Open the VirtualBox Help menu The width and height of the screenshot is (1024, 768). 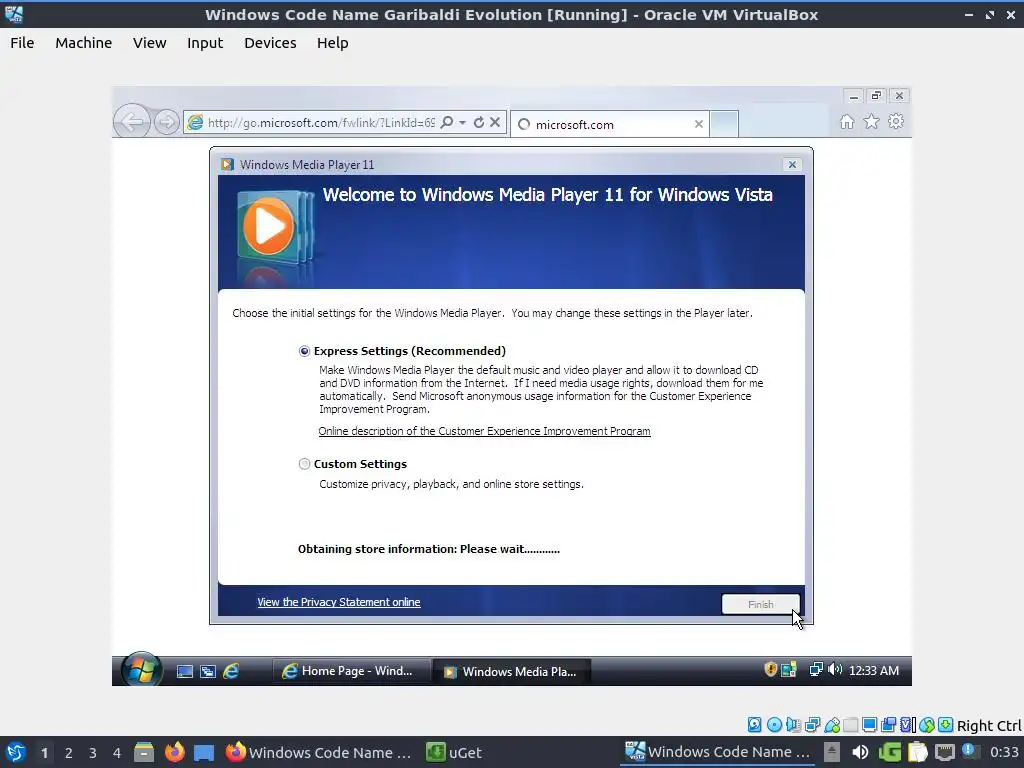[332, 43]
